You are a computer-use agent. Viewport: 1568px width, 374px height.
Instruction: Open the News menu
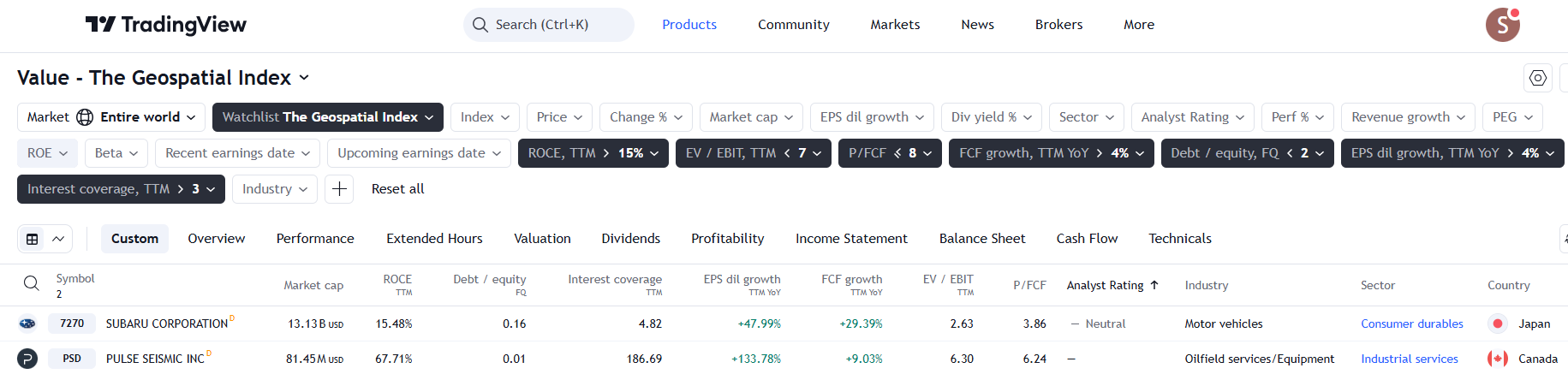pyautogui.click(x=977, y=25)
